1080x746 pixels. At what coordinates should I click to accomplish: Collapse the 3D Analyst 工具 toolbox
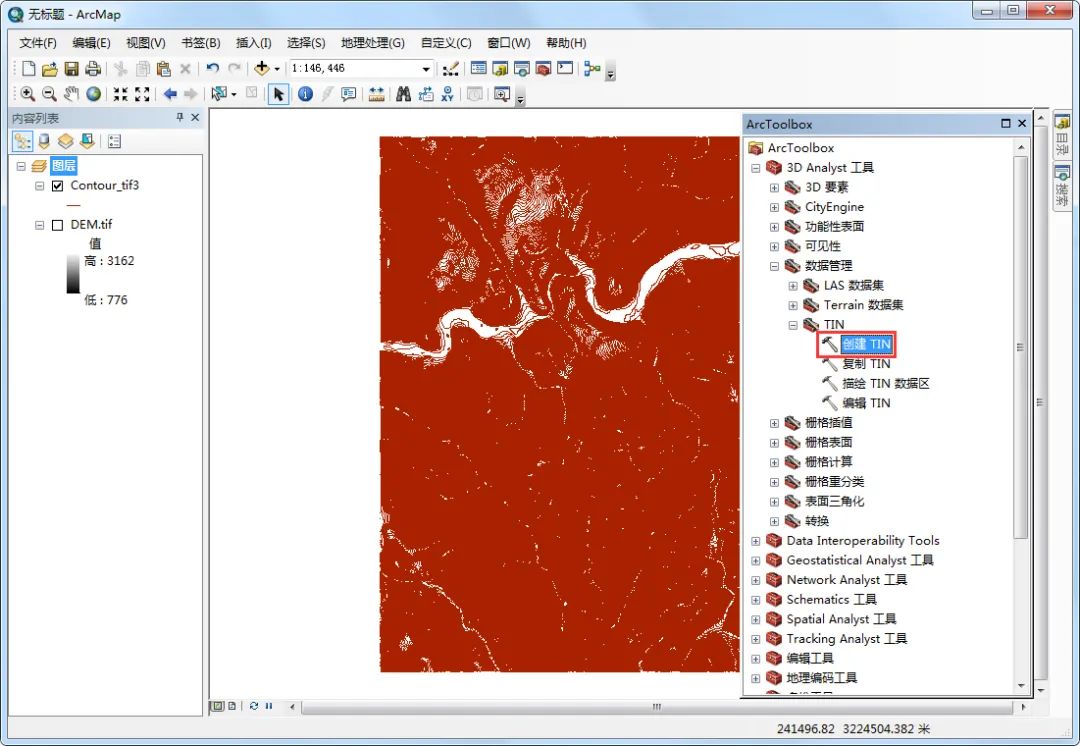(x=756, y=168)
